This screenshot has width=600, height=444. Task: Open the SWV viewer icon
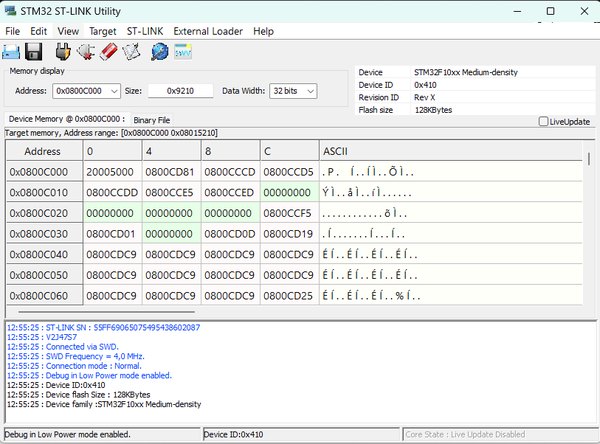183,51
